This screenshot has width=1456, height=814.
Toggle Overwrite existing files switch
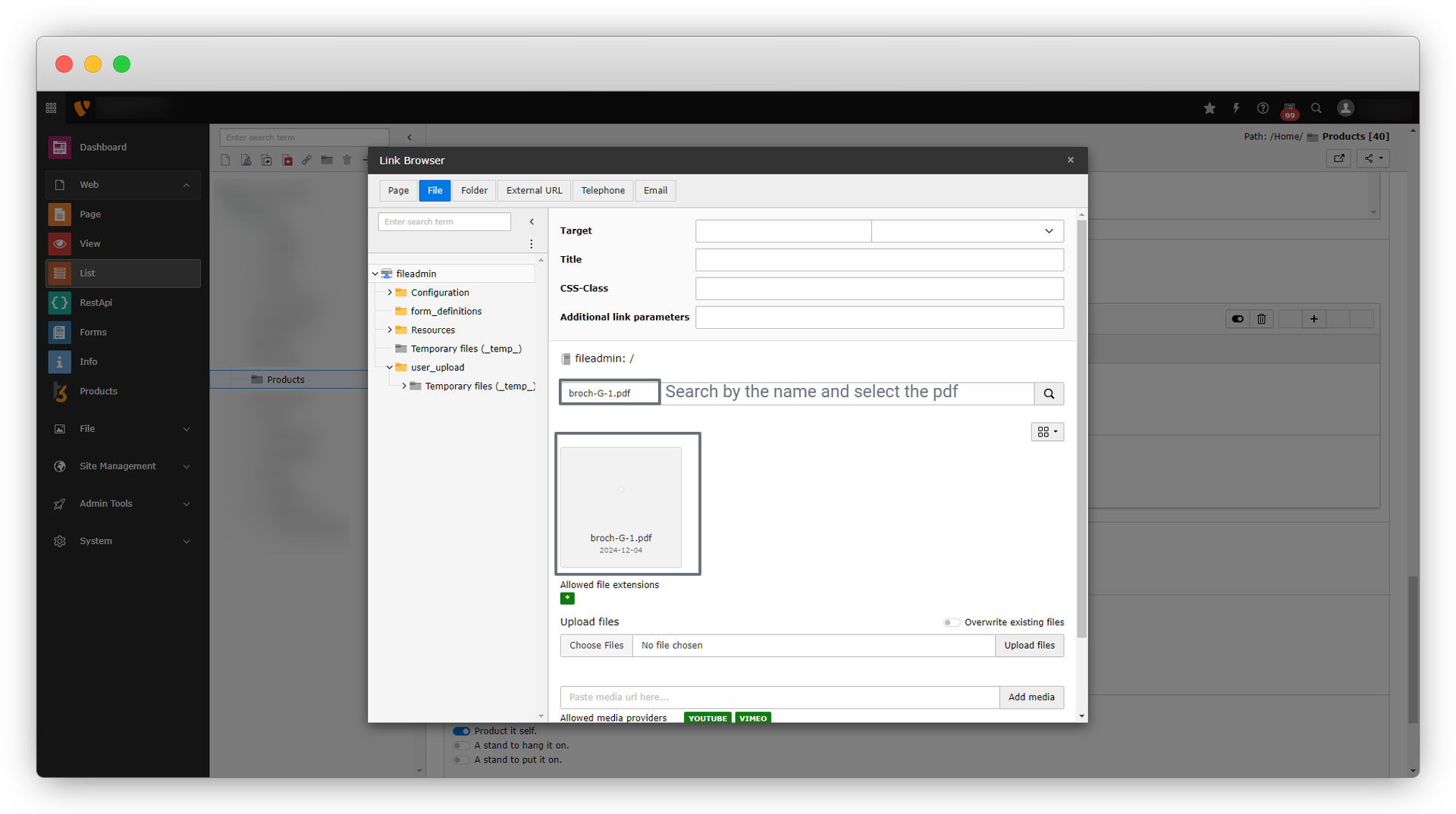coord(951,622)
